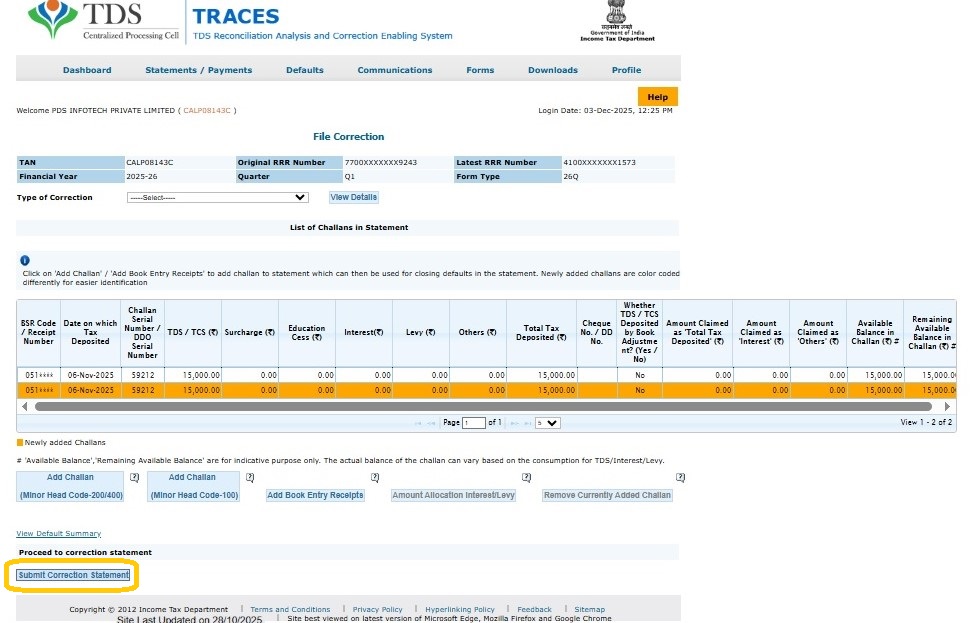This screenshot has width=977, height=623.
Task: Click Submit Correction Statement button
Action: [x=73, y=576]
